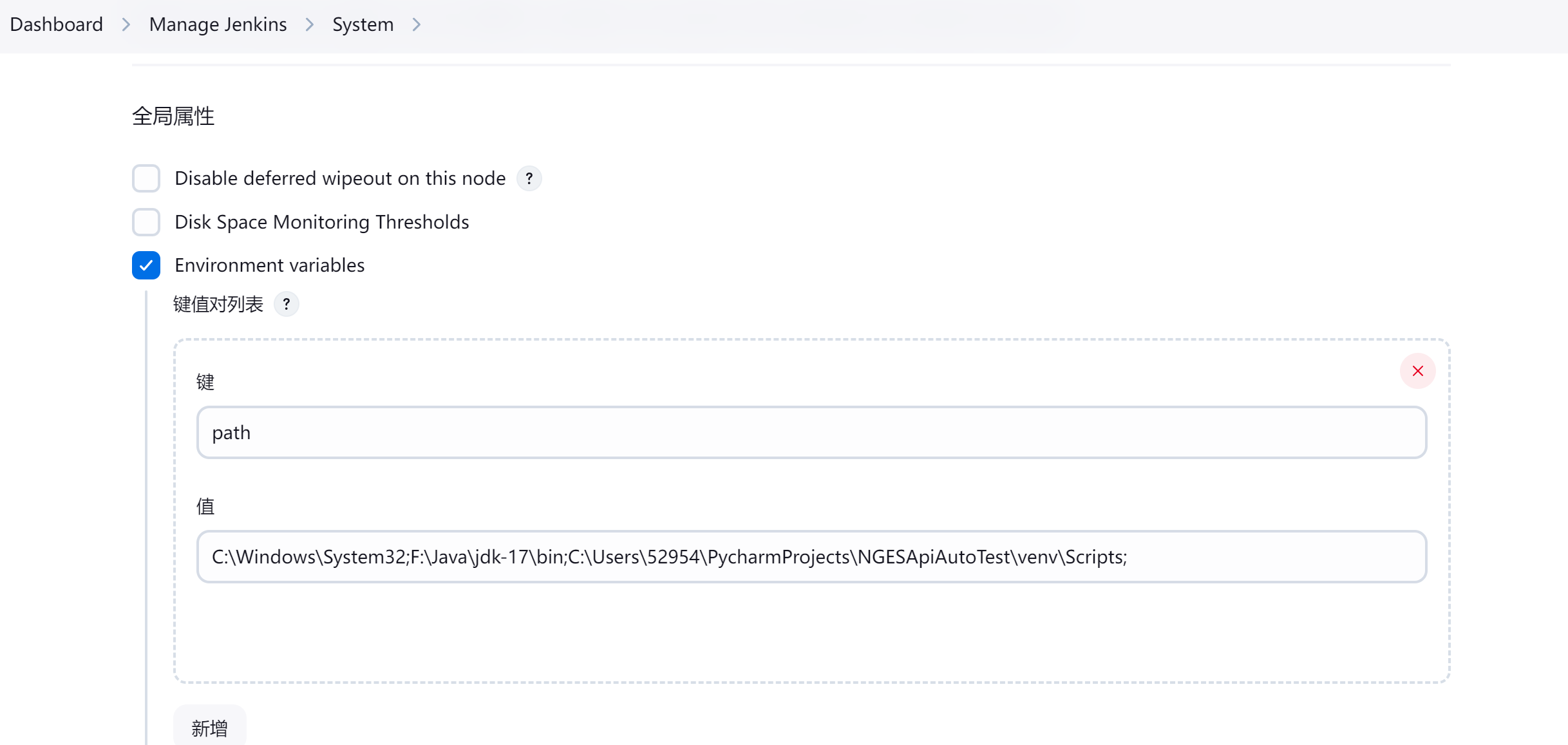Enable Disable deferred wipeout checkbox
1568x745 pixels.
[146, 178]
